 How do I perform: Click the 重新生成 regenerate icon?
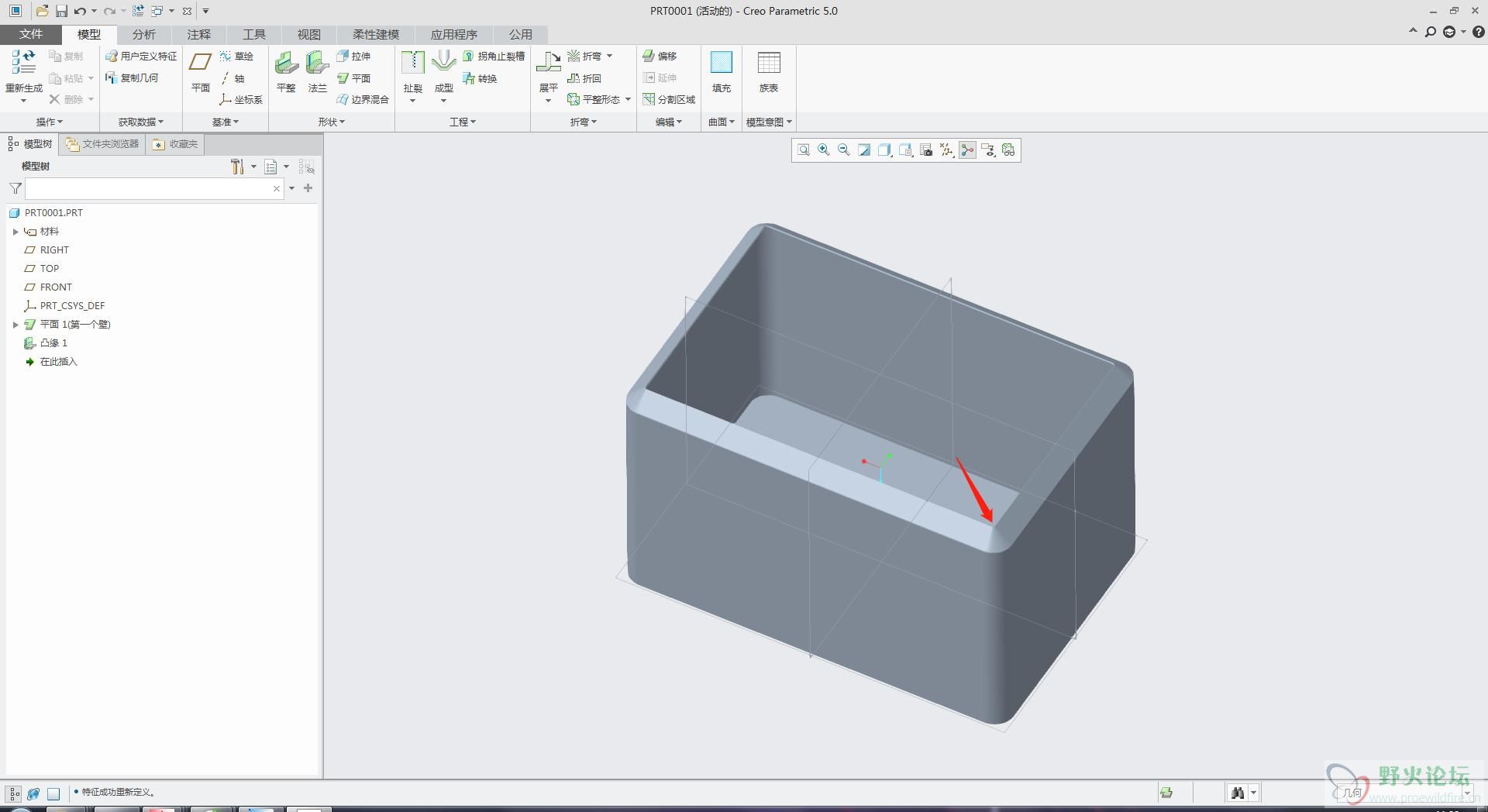[24, 62]
